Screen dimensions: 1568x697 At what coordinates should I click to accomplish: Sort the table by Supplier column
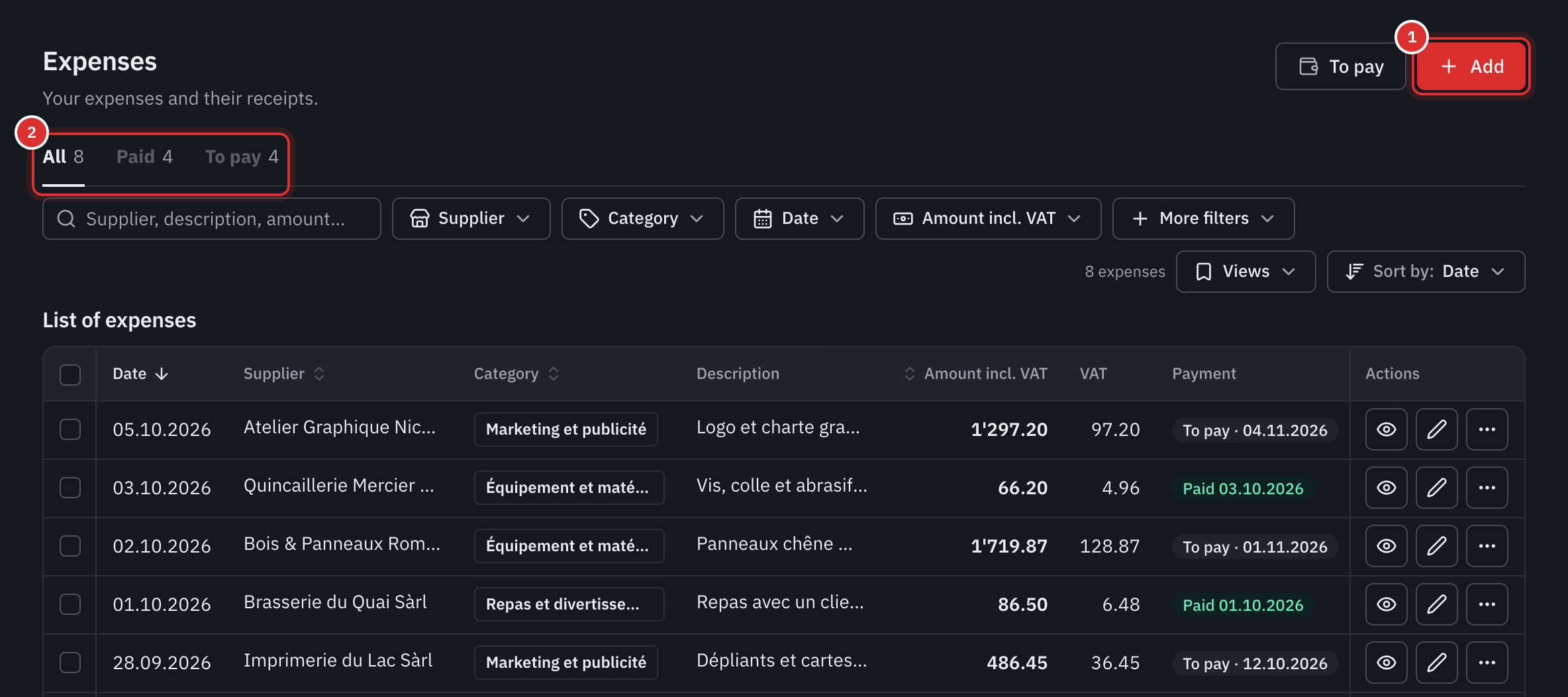click(x=284, y=374)
